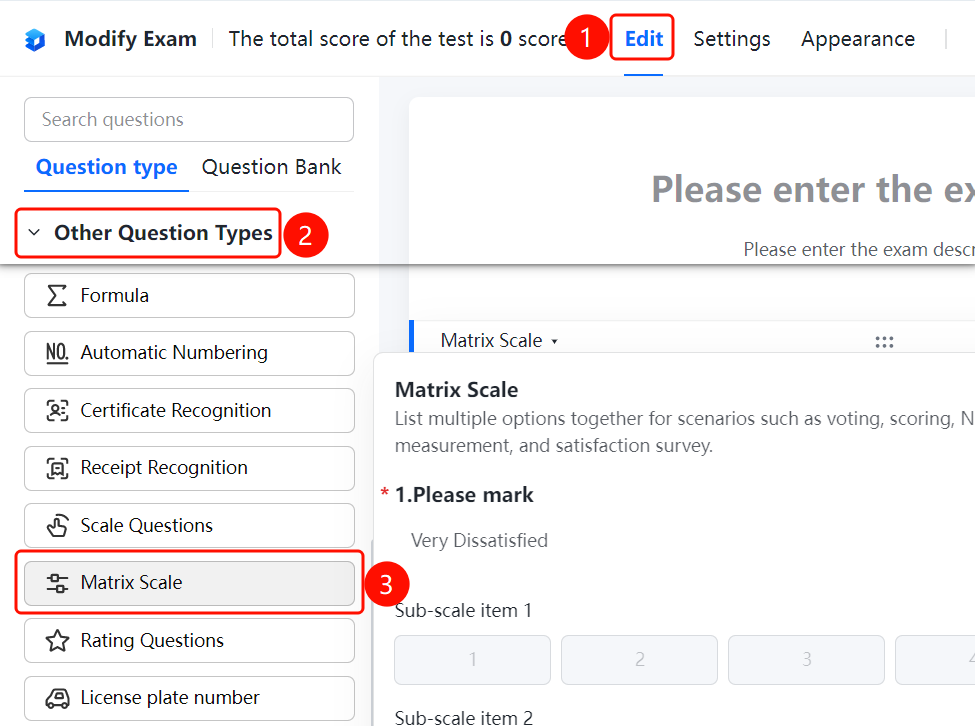Click the blue cube app logo

[x=35, y=40]
